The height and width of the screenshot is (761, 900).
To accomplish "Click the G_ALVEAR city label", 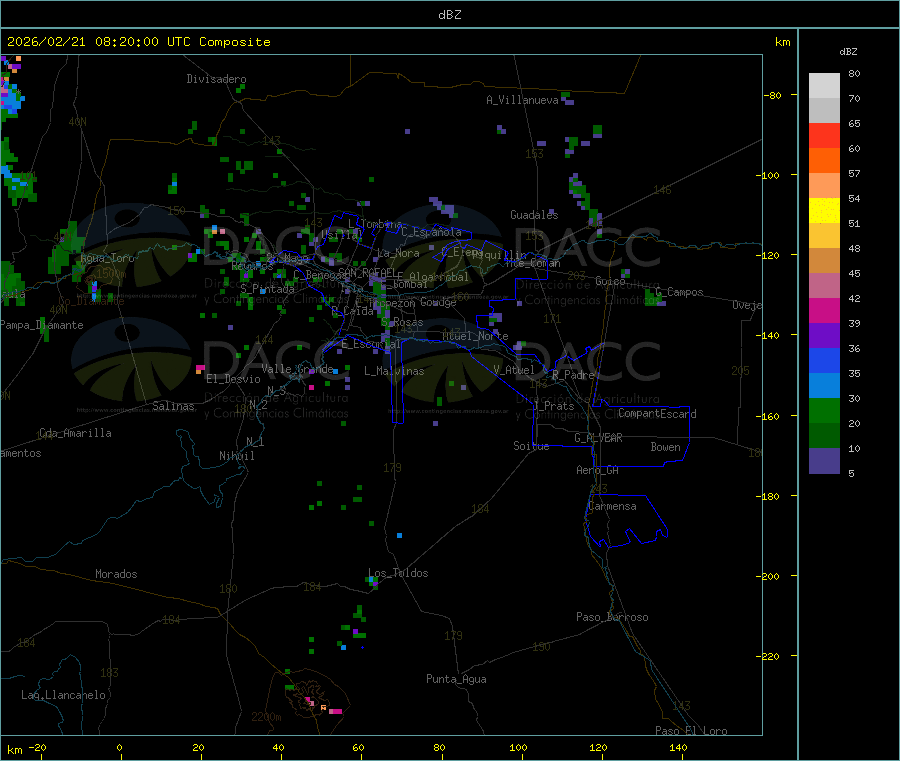I will coord(598,438).
